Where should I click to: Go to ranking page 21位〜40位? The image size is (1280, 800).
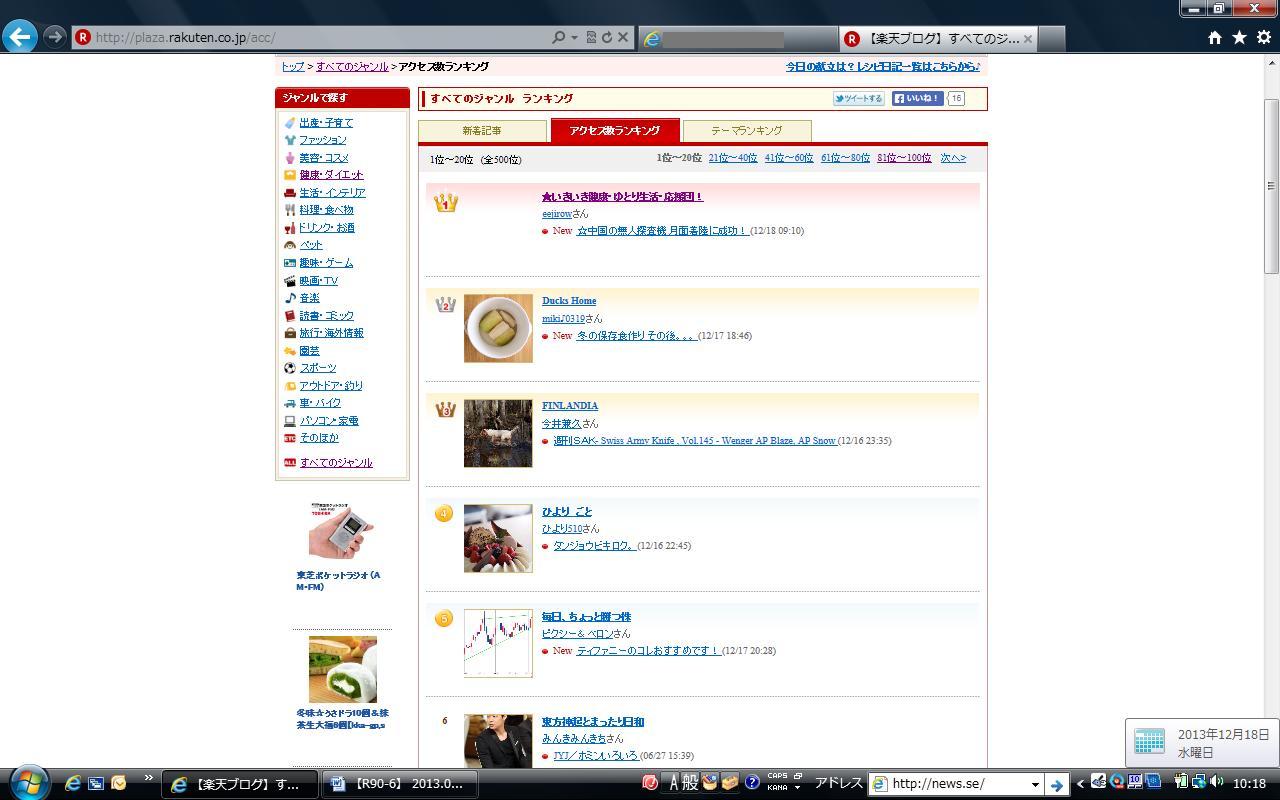tap(732, 158)
